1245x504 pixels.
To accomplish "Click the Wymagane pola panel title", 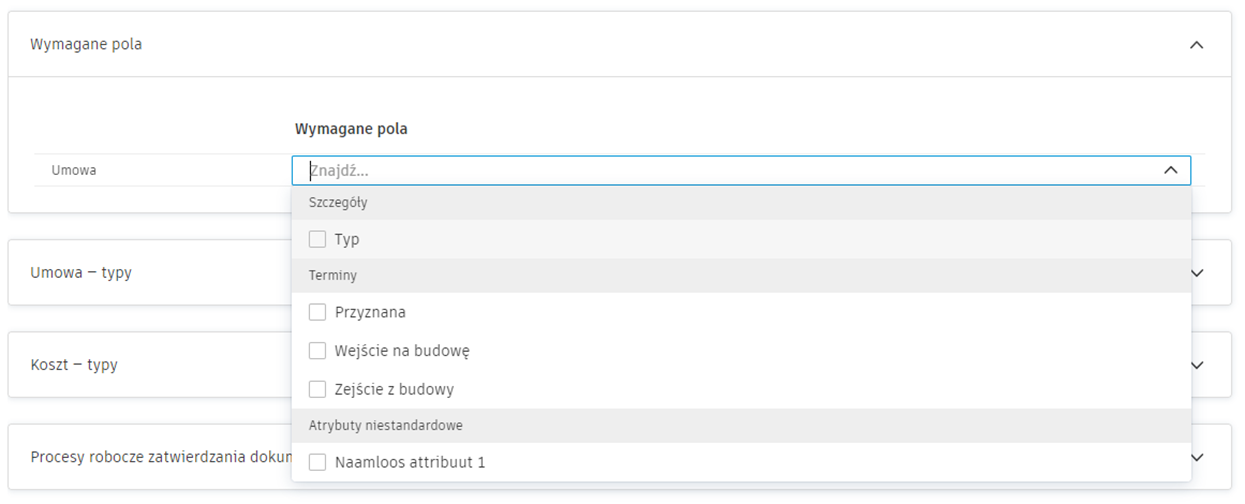I will click(86, 44).
